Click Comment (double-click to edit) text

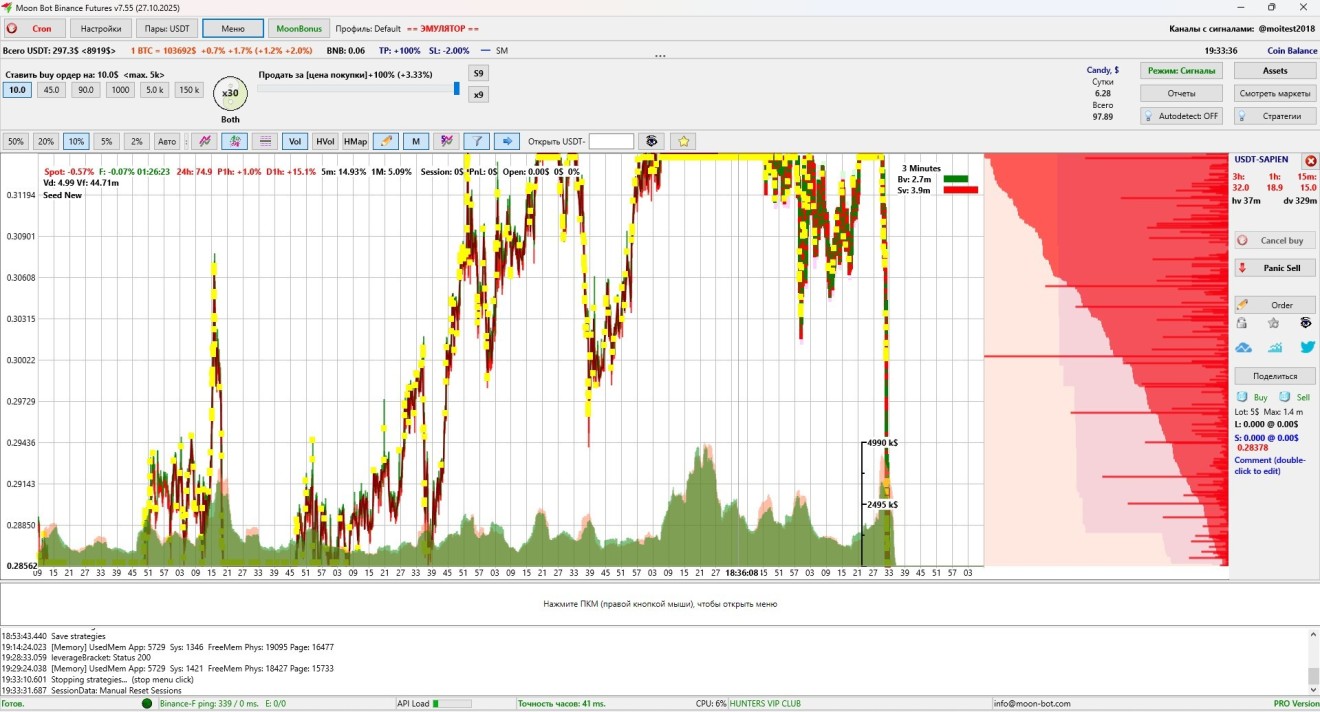point(1269,465)
